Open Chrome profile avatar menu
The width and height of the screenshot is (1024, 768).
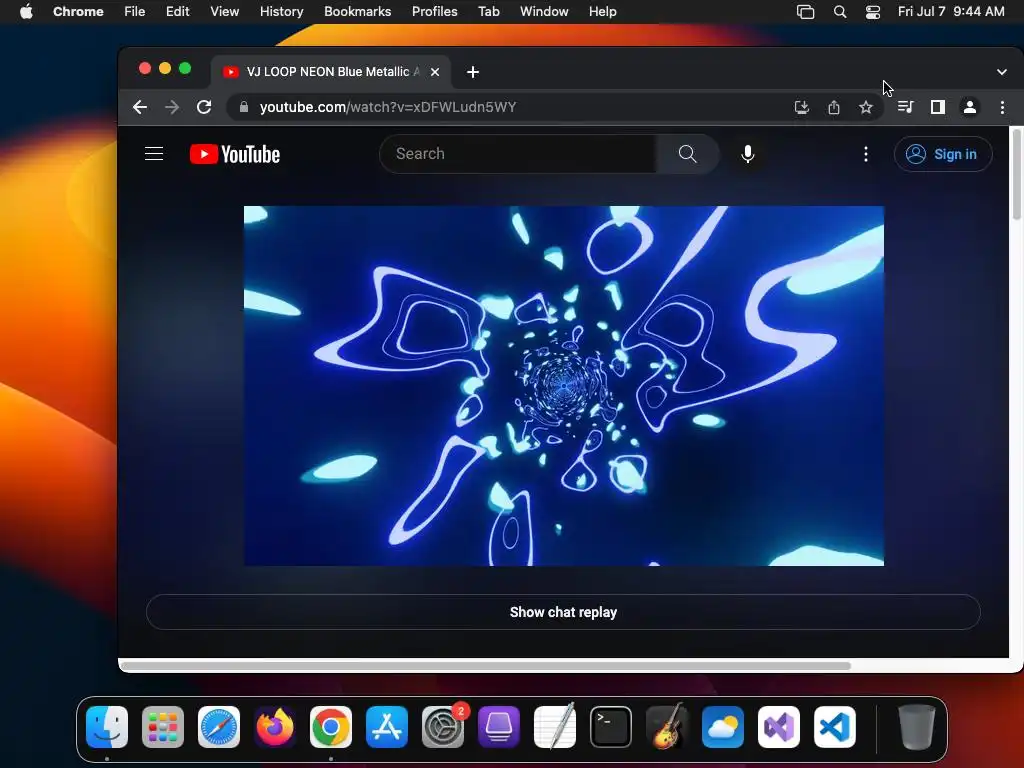[970, 107]
